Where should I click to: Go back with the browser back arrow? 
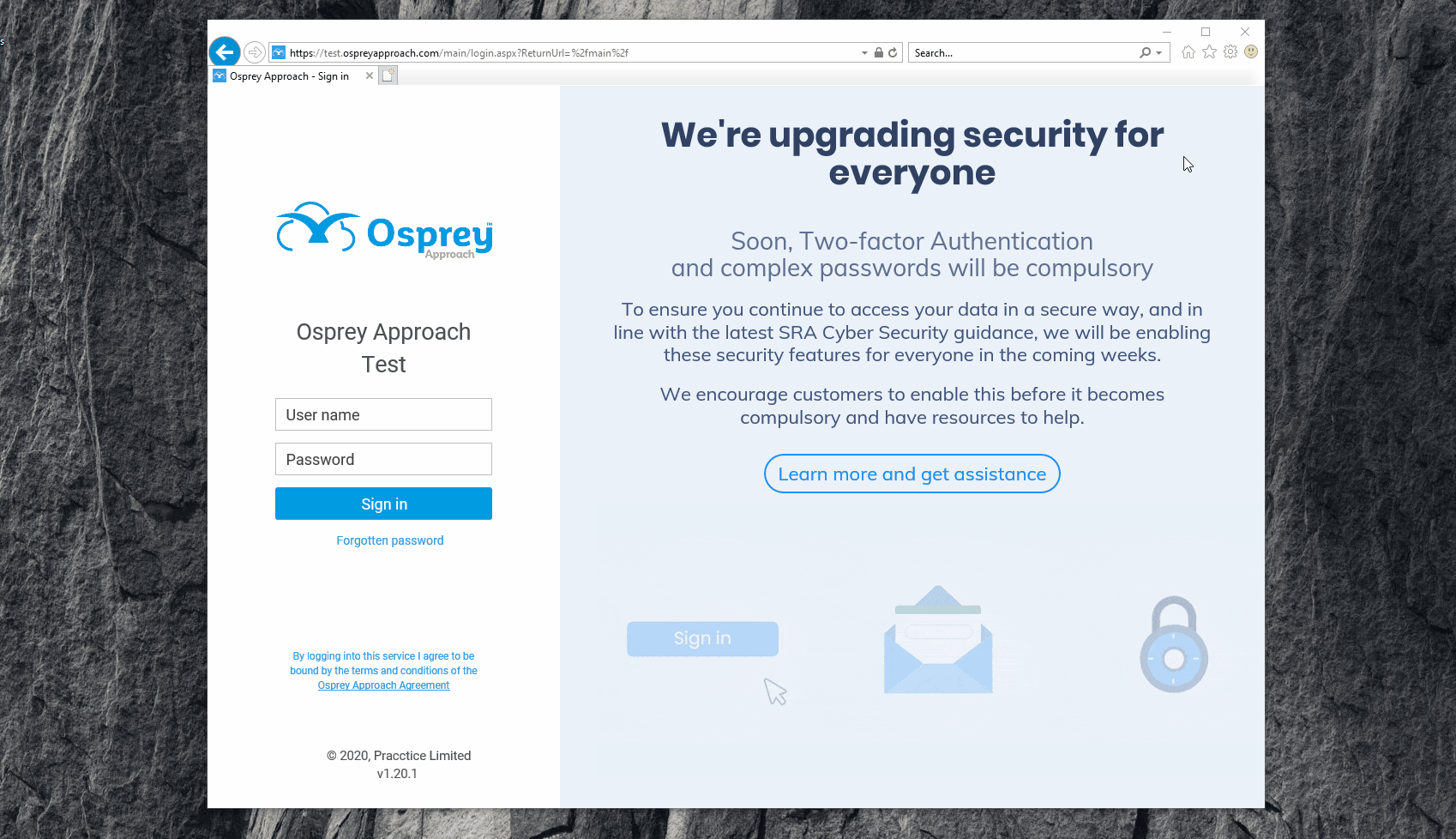[x=225, y=51]
